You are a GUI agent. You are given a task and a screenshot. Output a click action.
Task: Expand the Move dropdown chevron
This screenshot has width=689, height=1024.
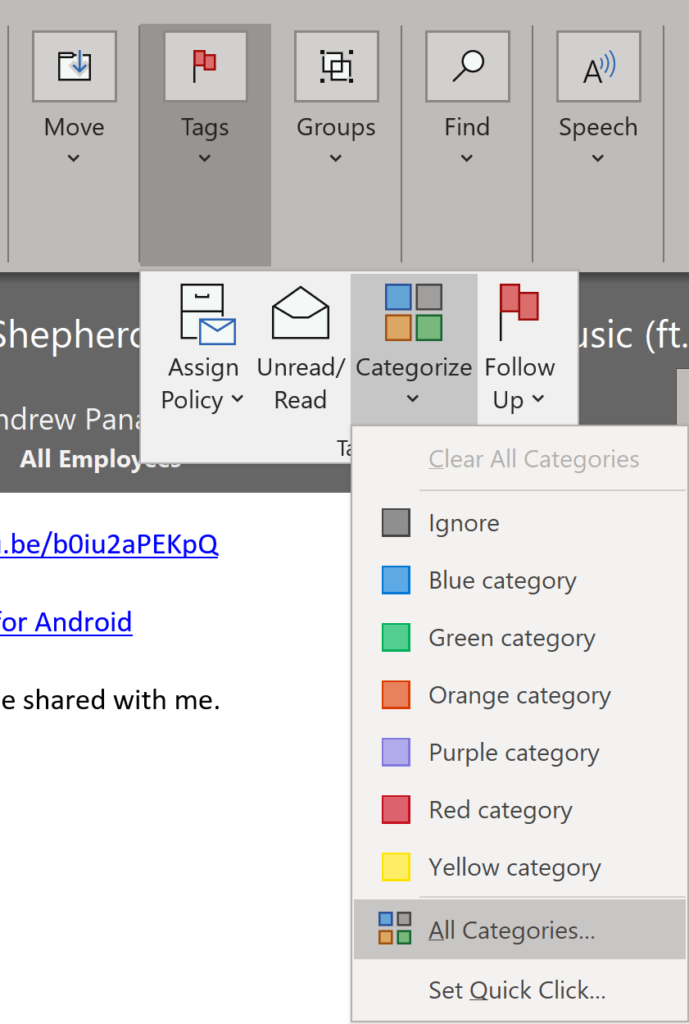pos(74,158)
